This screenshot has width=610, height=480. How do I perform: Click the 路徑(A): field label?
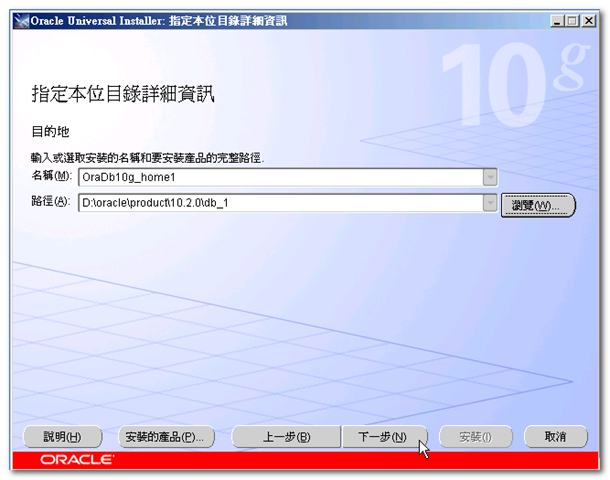[x=51, y=201]
